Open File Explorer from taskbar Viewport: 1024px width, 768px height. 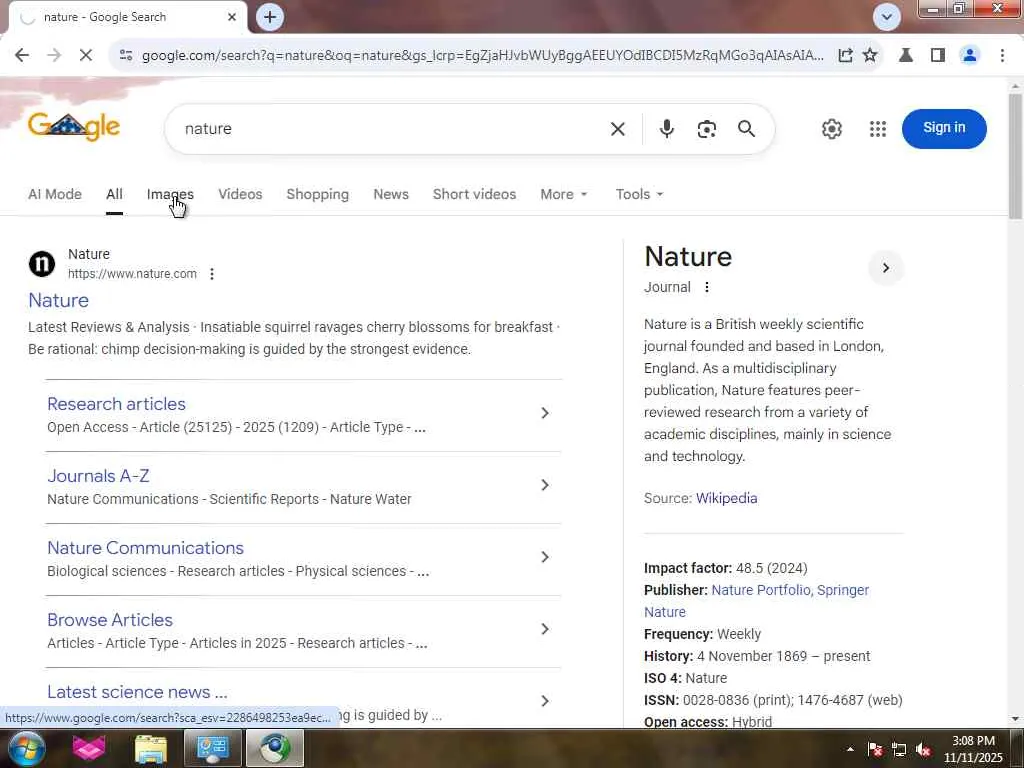click(x=151, y=748)
